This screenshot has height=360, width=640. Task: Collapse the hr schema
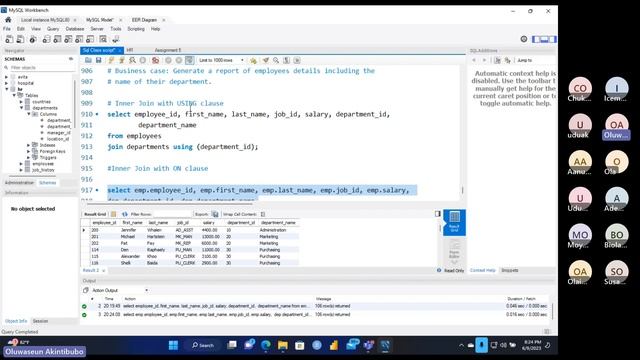click(7, 89)
